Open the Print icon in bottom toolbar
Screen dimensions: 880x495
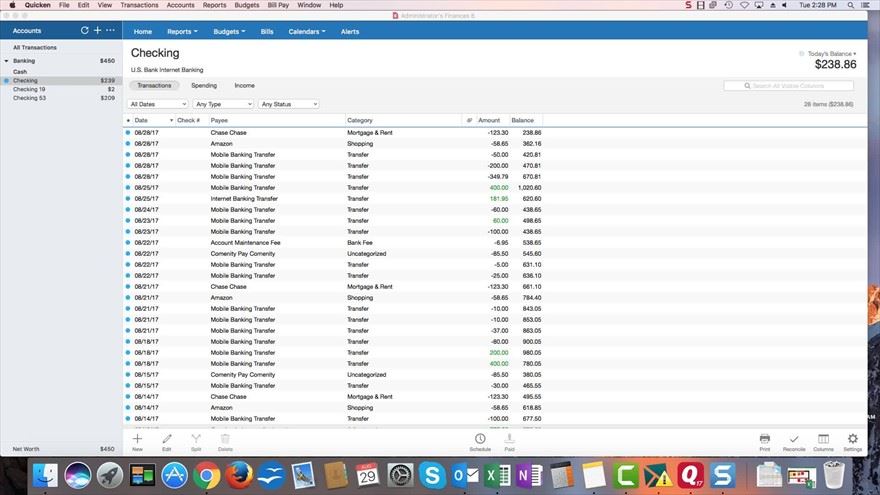764,439
